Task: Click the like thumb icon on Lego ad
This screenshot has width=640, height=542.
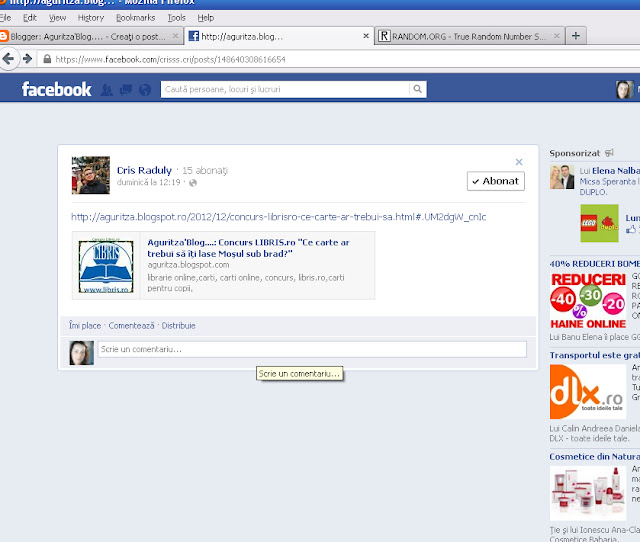Action: pyautogui.click(x=631, y=229)
